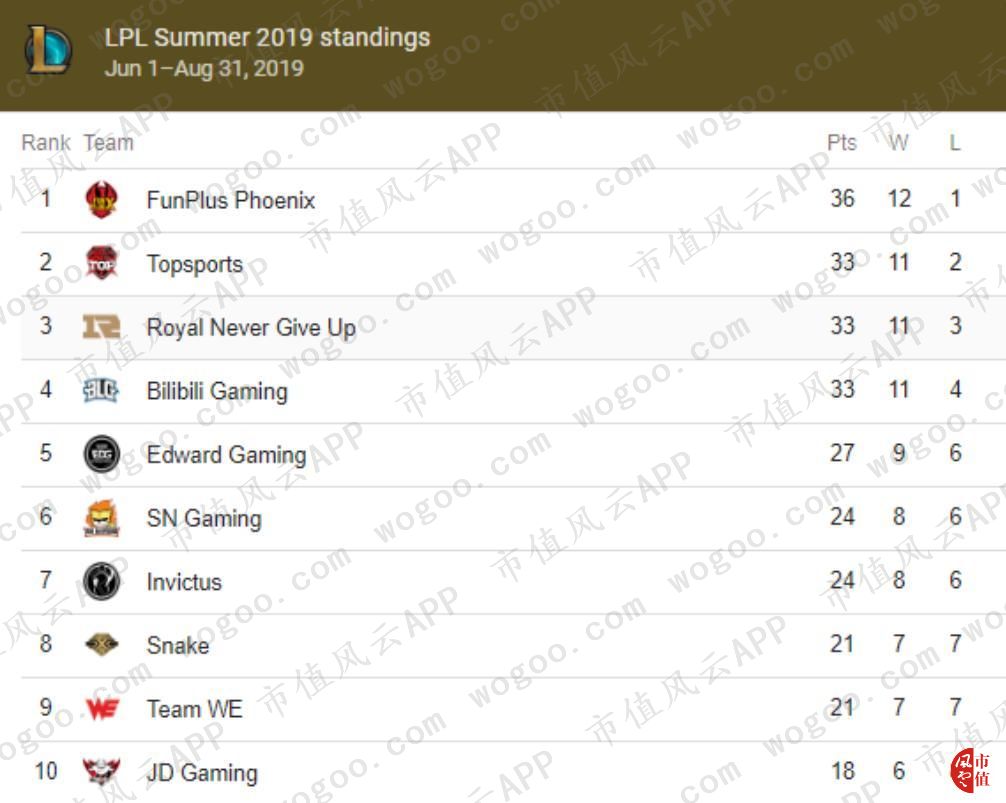
Task: Open the Royal Never Give Up name
Action: pos(251,327)
